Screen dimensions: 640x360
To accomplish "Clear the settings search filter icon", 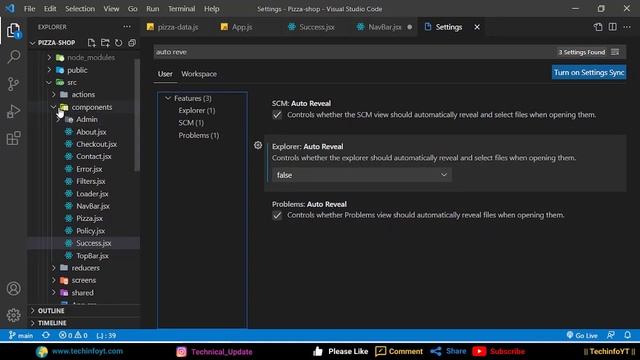I will point(615,52).
